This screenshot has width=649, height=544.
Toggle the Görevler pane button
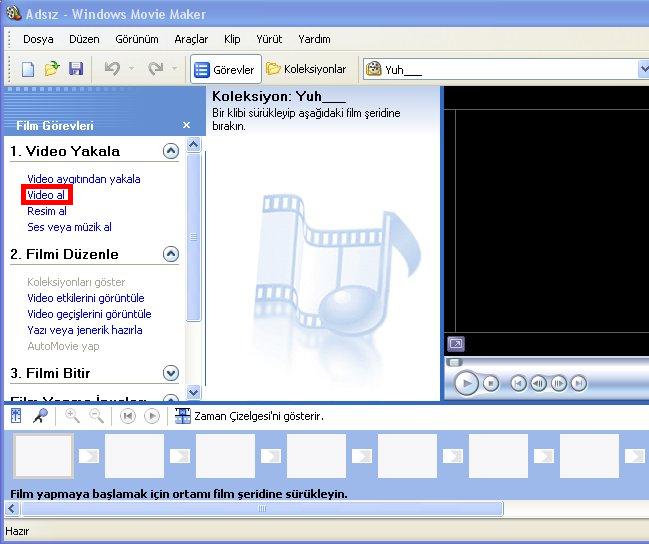[x=225, y=69]
